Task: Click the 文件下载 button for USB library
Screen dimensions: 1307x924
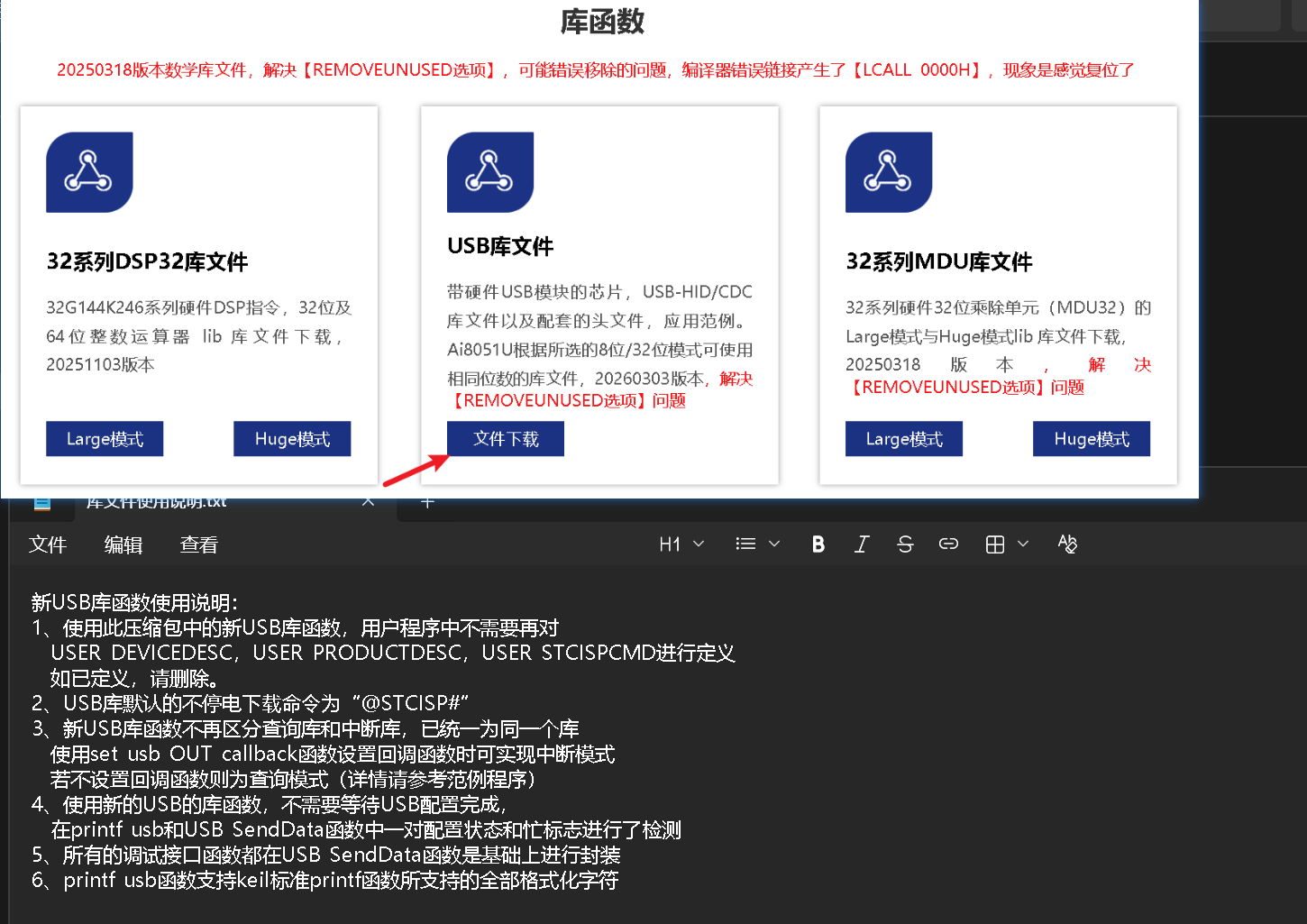Action: [506, 439]
